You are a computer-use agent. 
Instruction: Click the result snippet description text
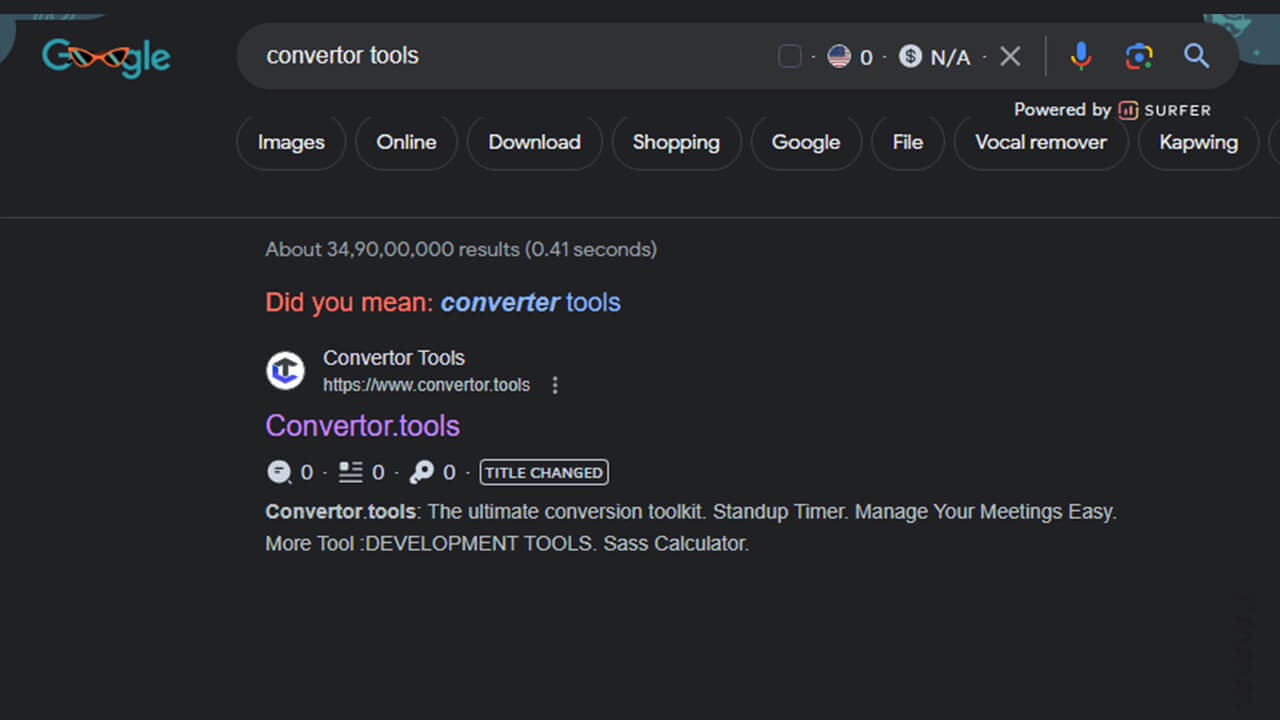click(691, 528)
